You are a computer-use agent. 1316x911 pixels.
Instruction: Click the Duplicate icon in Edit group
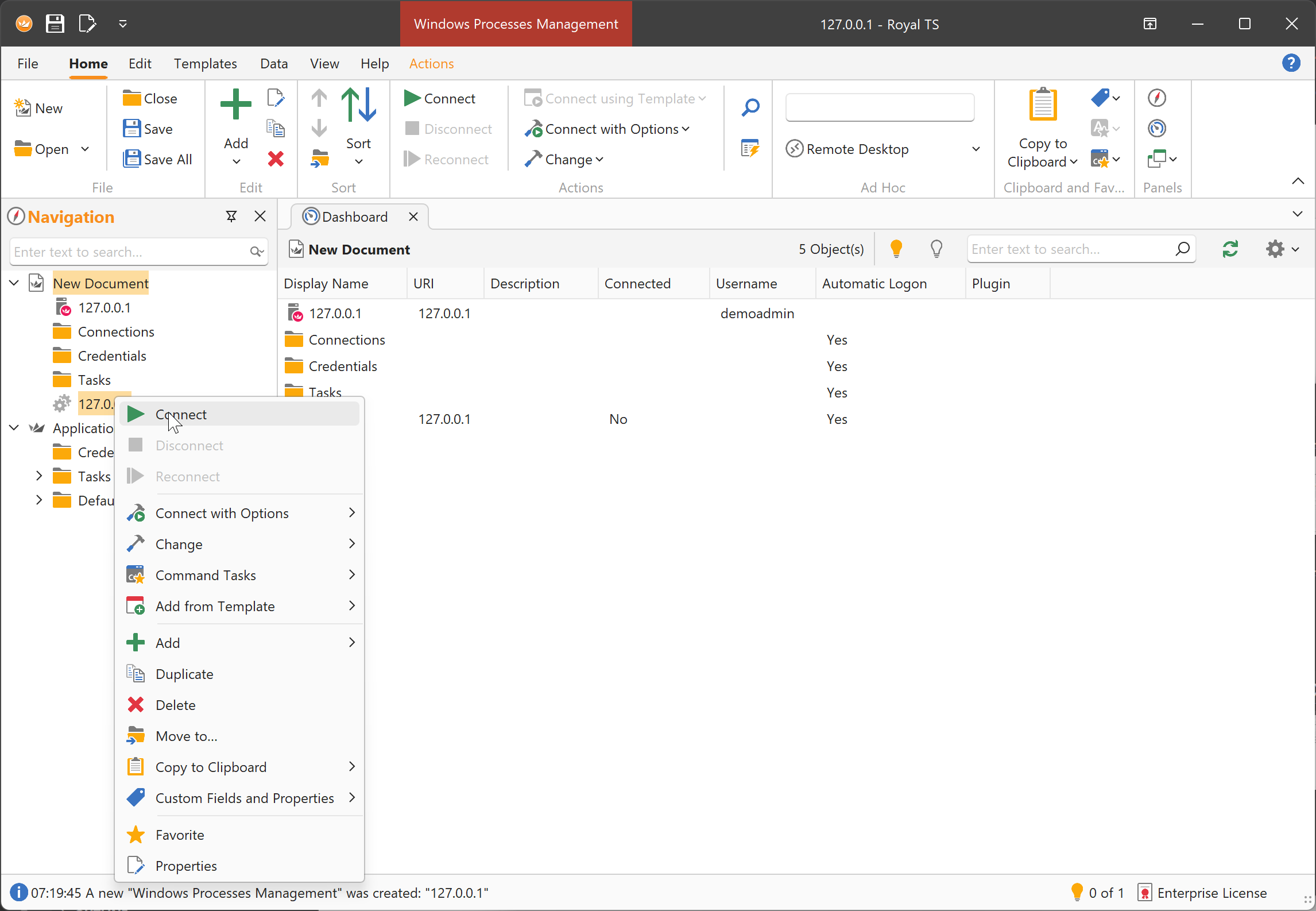(276, 128)
